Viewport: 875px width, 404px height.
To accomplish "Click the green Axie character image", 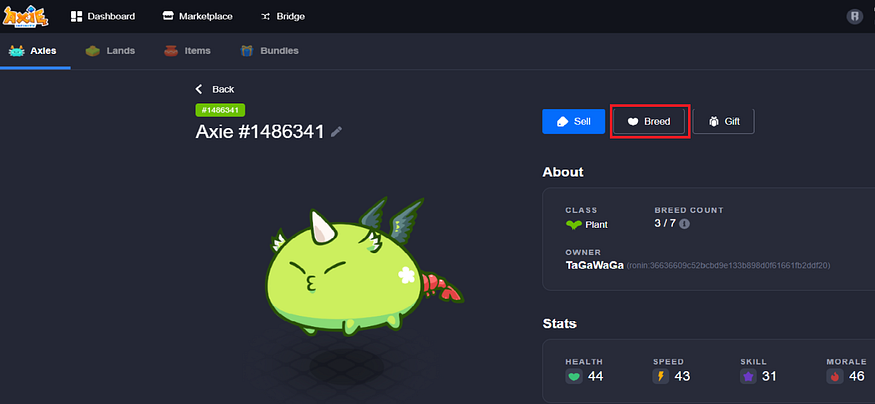I will 363,268.
